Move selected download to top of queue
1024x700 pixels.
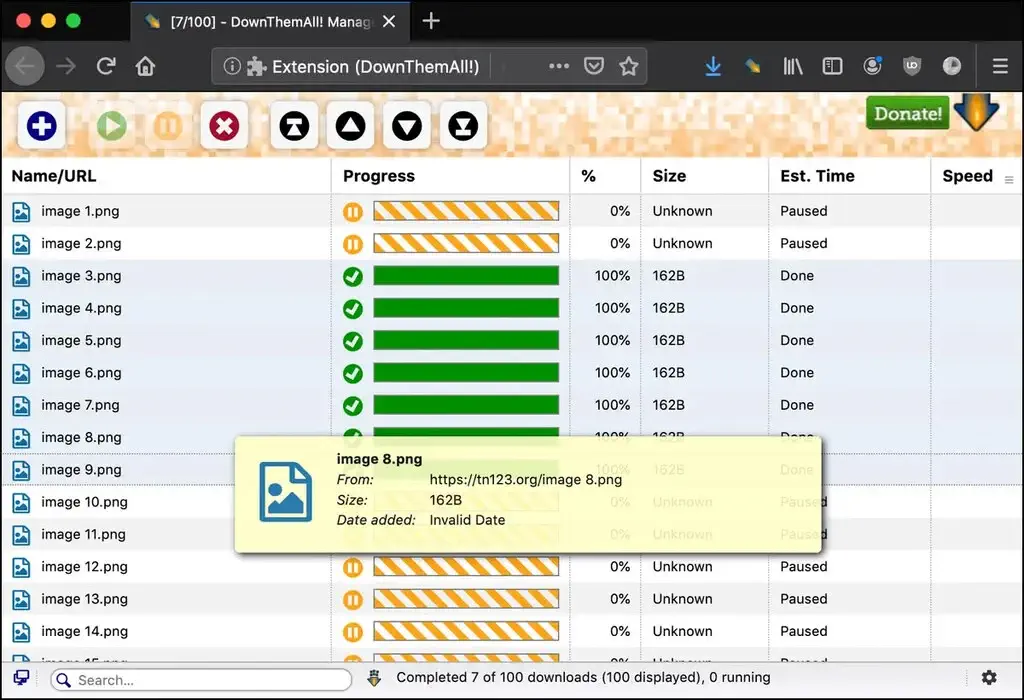click(x=294, y=127)
